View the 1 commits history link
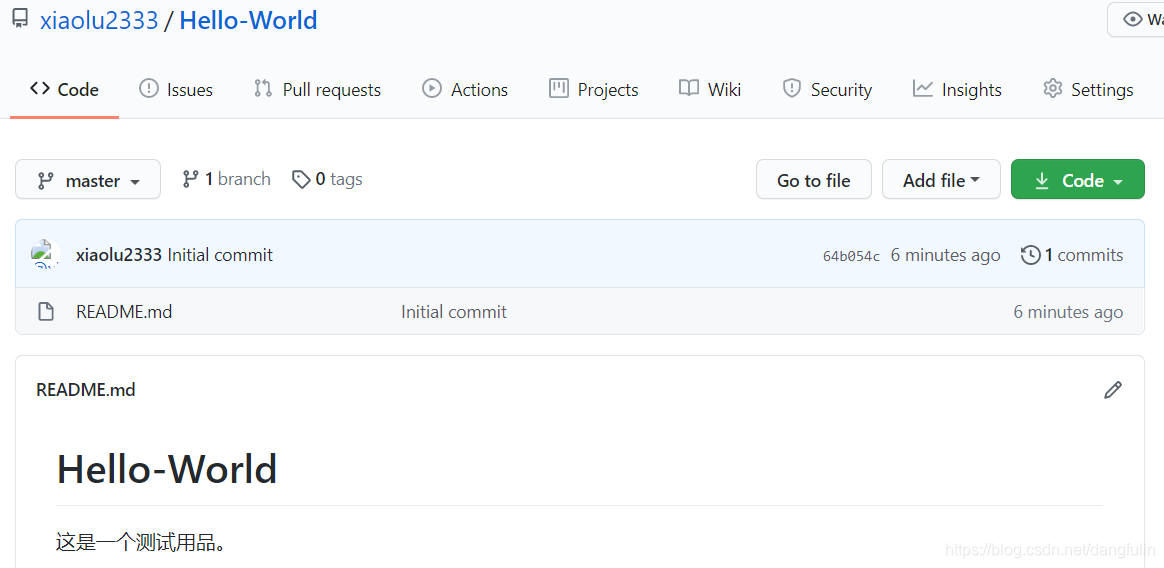1164x568 pixels. click(x=1072, y=255)
